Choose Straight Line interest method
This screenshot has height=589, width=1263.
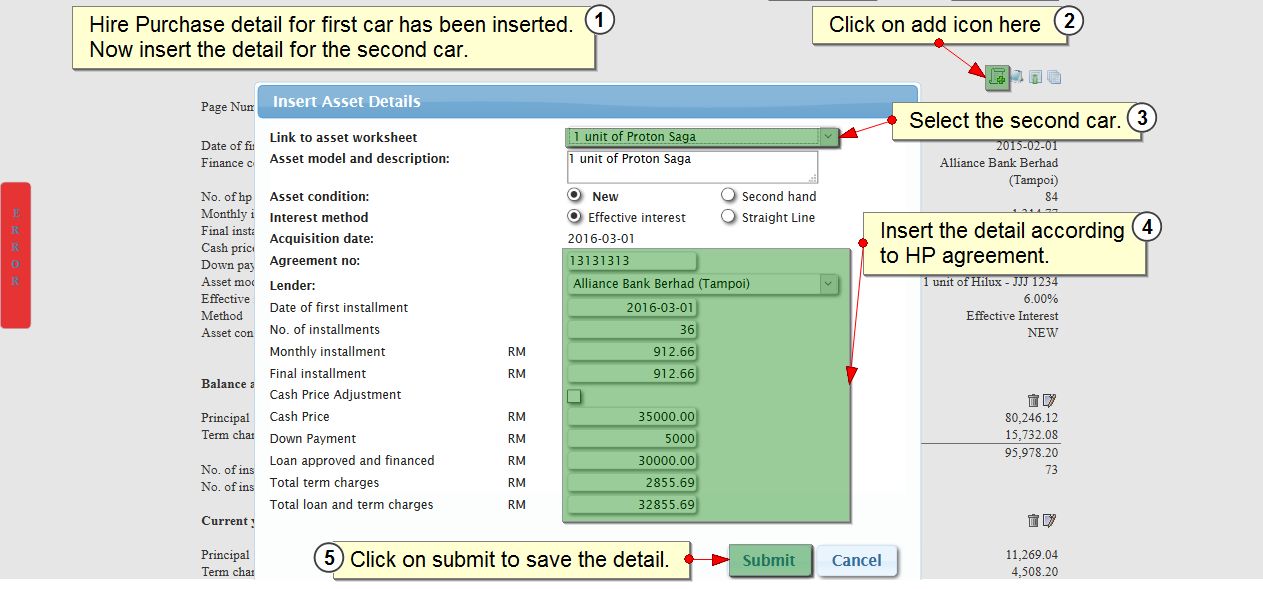point(728,217)
